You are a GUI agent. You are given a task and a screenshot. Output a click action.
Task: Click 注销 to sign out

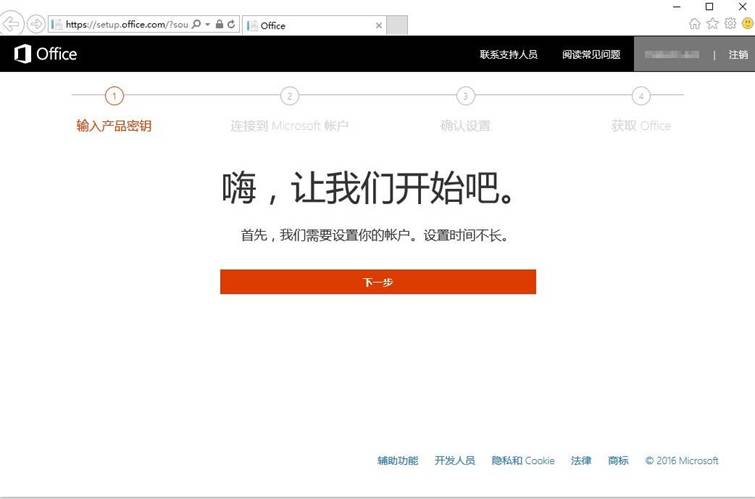tap(738, 54)
